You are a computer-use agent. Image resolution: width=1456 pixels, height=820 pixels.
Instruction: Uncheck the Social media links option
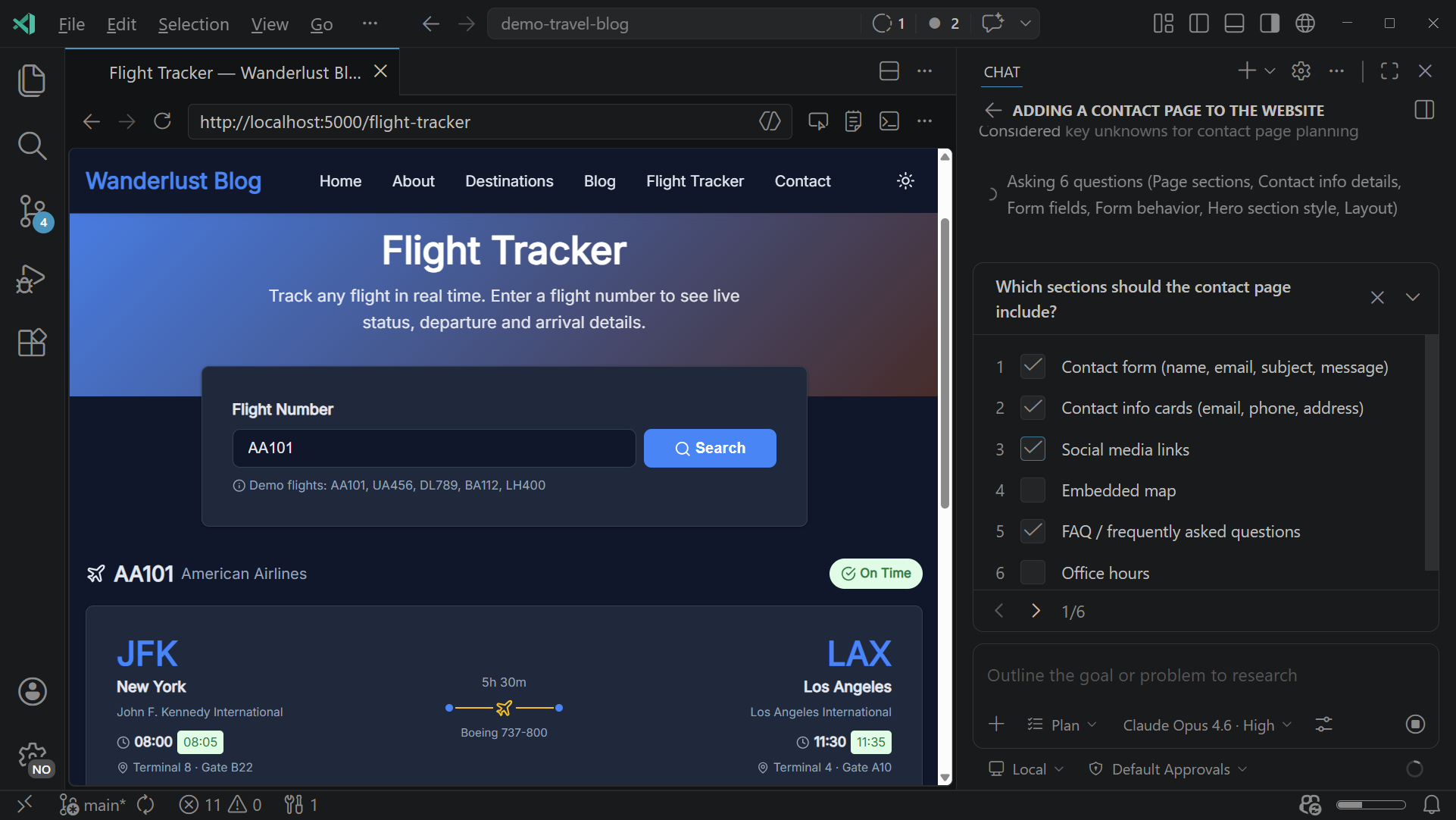click(1032, 449)
